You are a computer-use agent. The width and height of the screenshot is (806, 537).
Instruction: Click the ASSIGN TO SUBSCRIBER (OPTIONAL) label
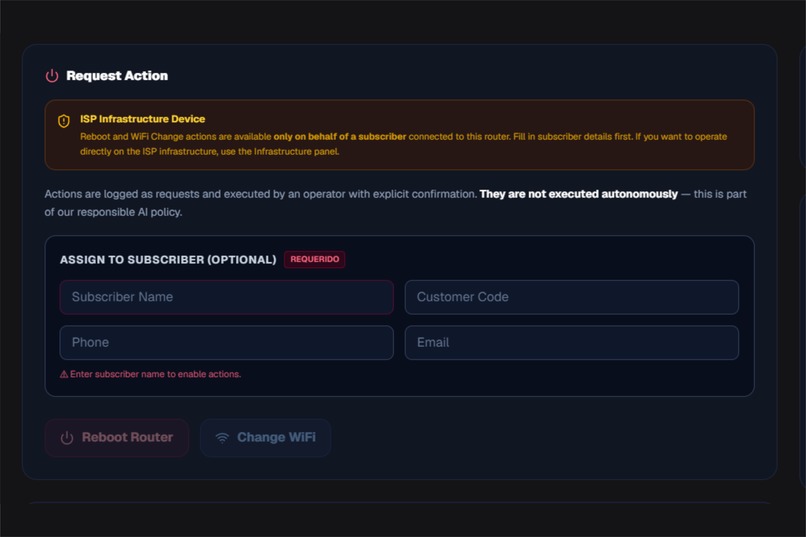(x=168, y=260)
